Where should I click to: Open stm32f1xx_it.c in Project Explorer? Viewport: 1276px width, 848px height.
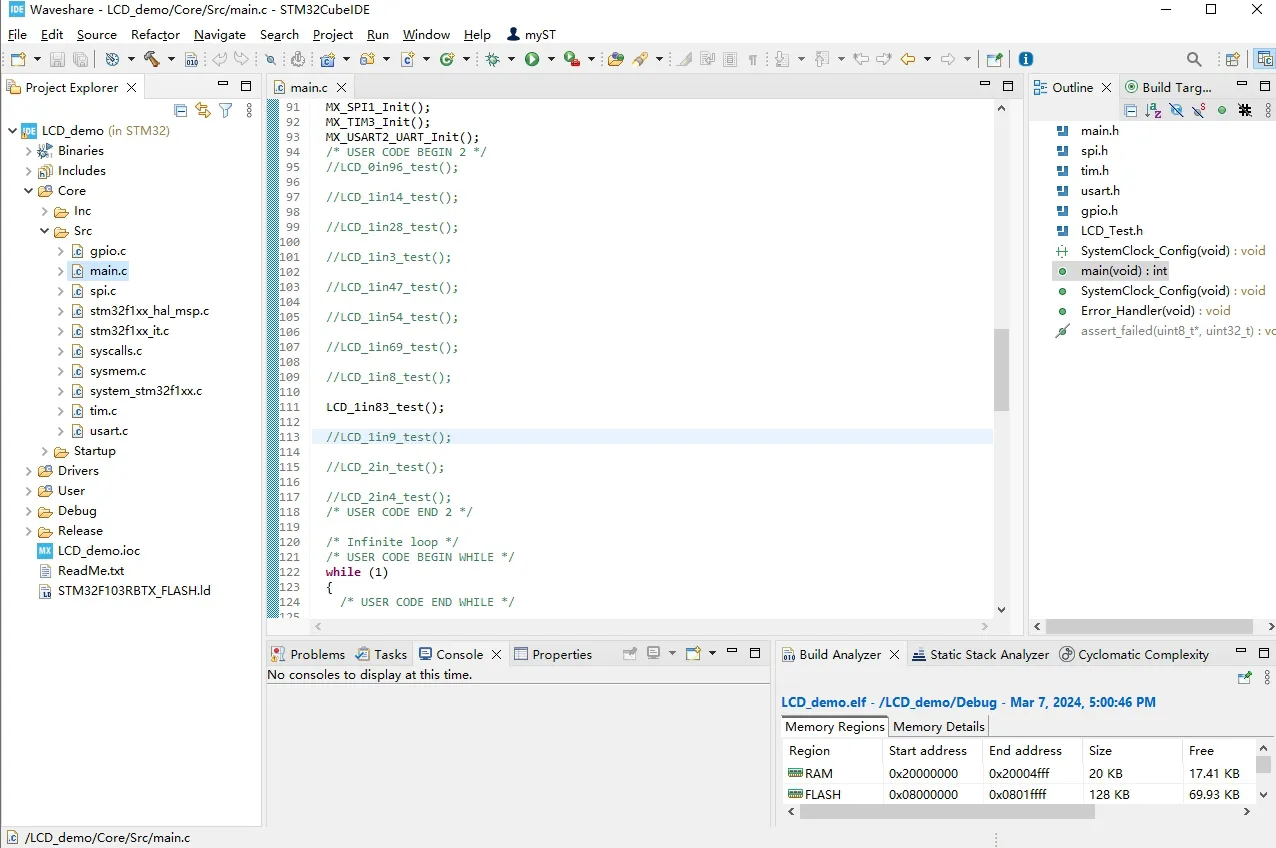click(x=129, y=331)
